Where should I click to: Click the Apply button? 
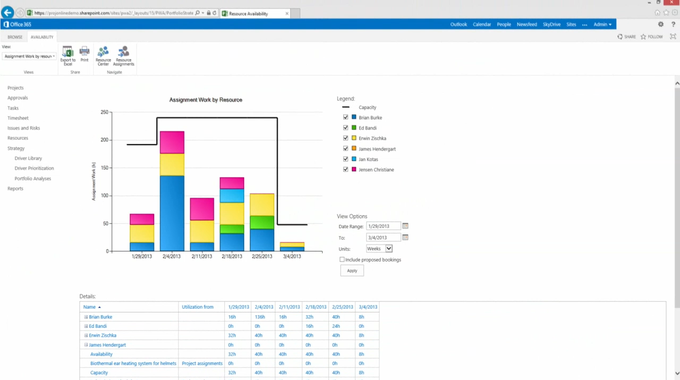tap(352, 271)
